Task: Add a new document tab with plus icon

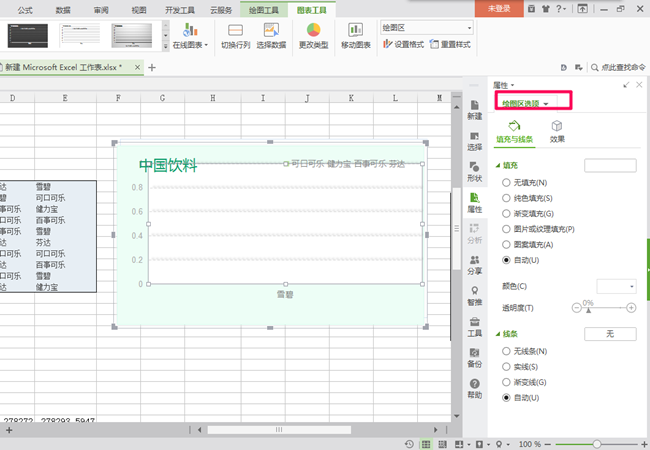Action: 152,68
